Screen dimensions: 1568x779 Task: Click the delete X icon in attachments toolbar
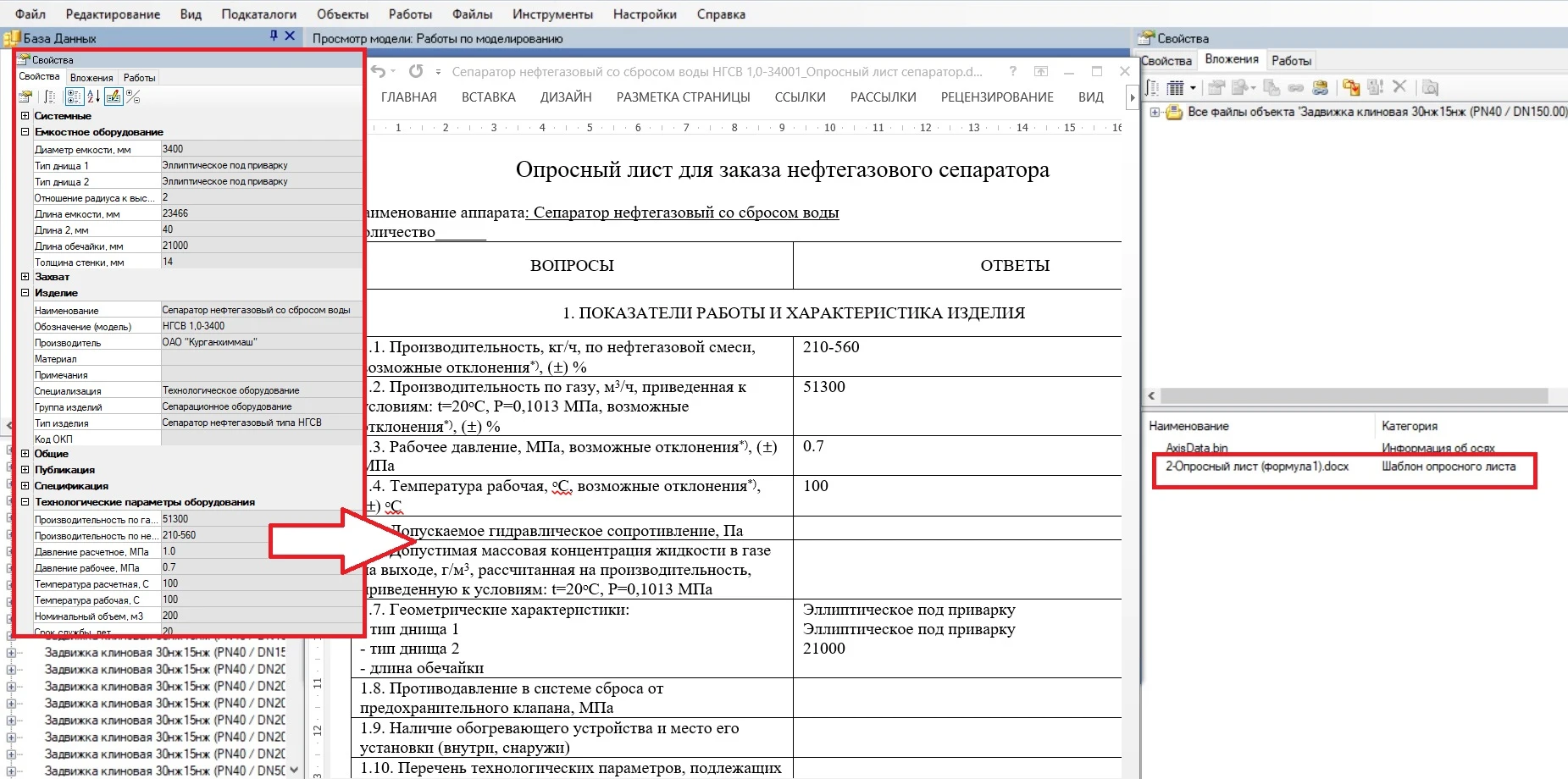pyautogui.click(x=1399, y=86)
